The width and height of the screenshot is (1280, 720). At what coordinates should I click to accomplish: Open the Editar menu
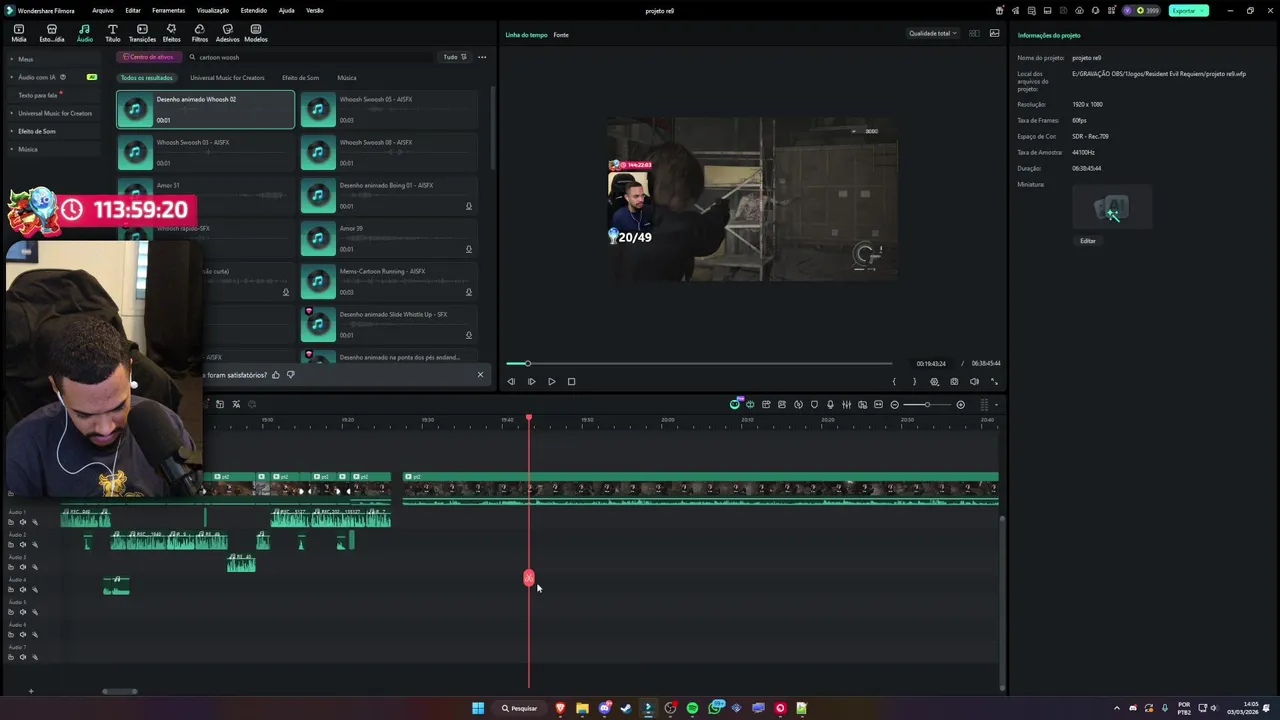click(x=133, y=10)
